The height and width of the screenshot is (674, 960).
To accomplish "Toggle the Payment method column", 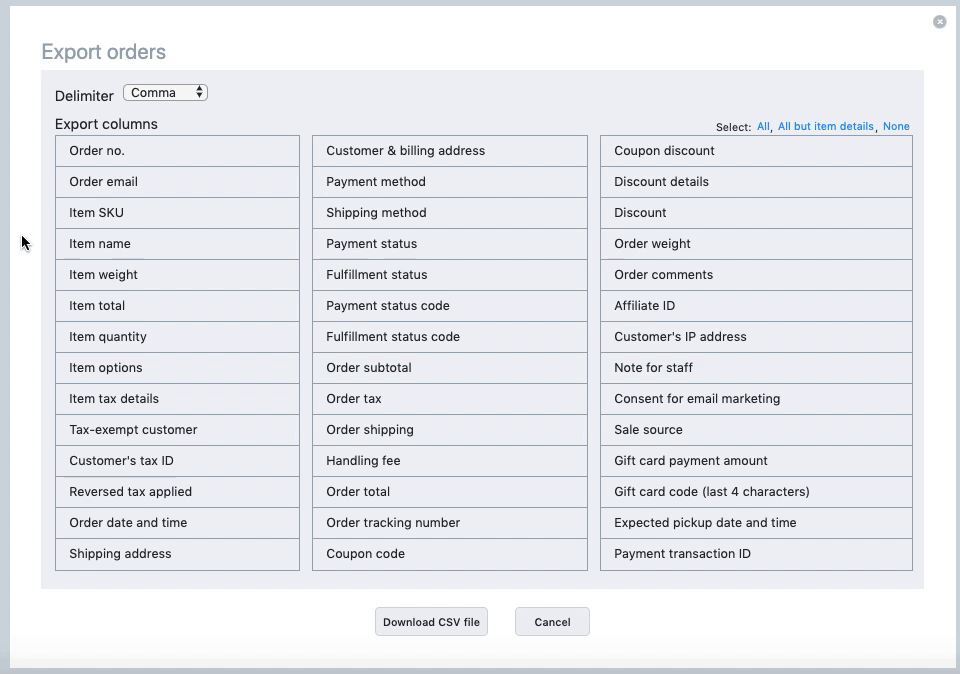I will pos(450,182).
